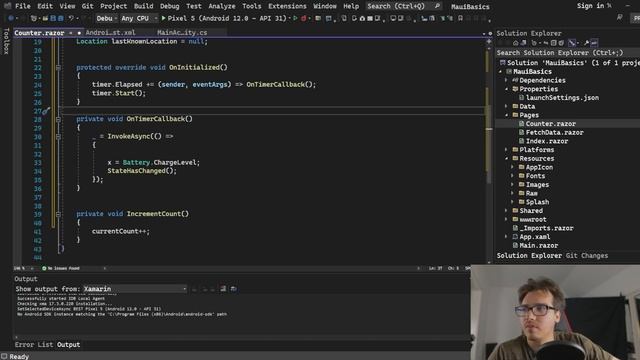The height and width of the screenshot is (360, 640).
Task: Click Sign in link
Action: click(x=590, y=6)
